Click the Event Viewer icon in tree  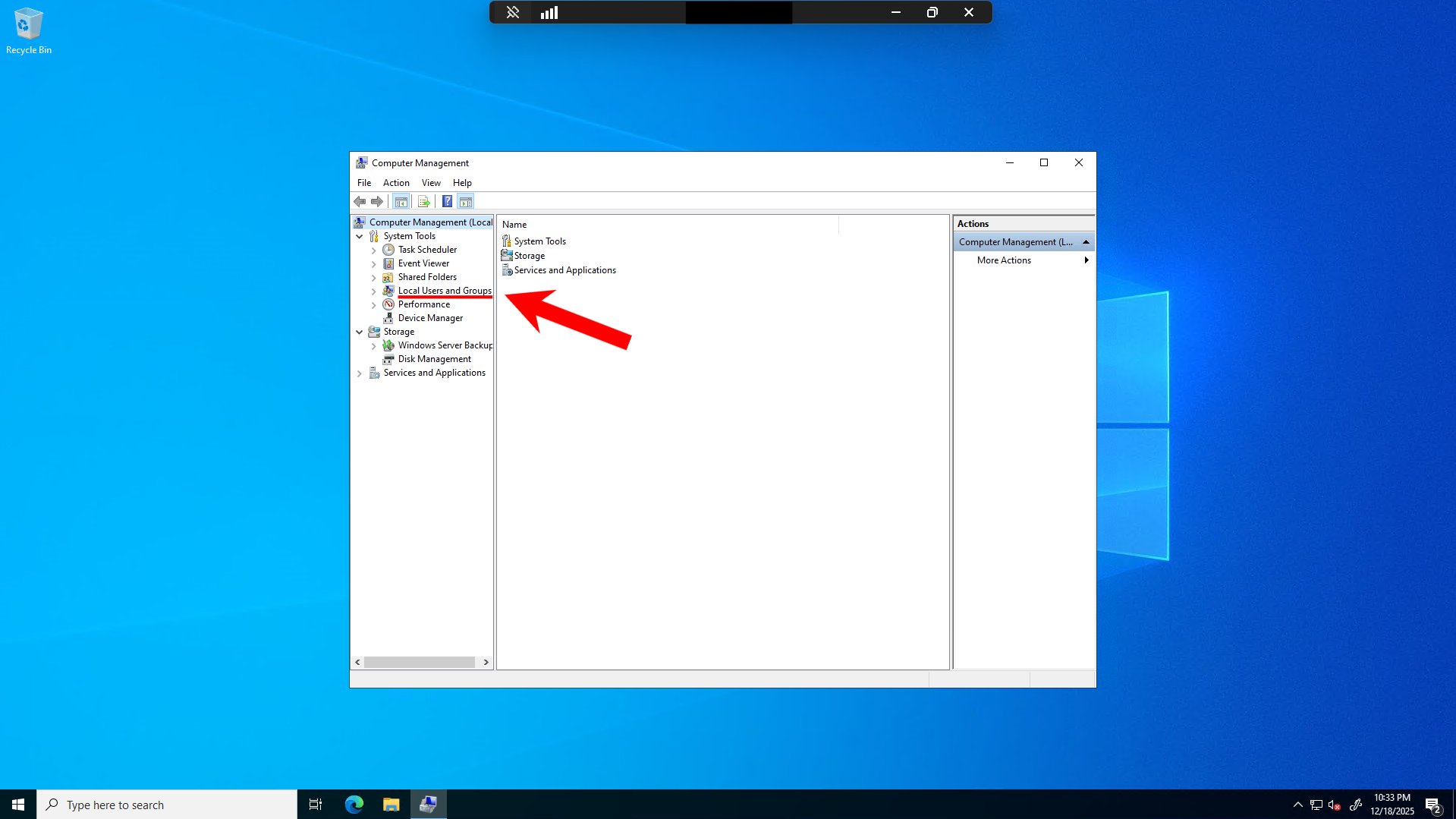click(x=388, y=263)
